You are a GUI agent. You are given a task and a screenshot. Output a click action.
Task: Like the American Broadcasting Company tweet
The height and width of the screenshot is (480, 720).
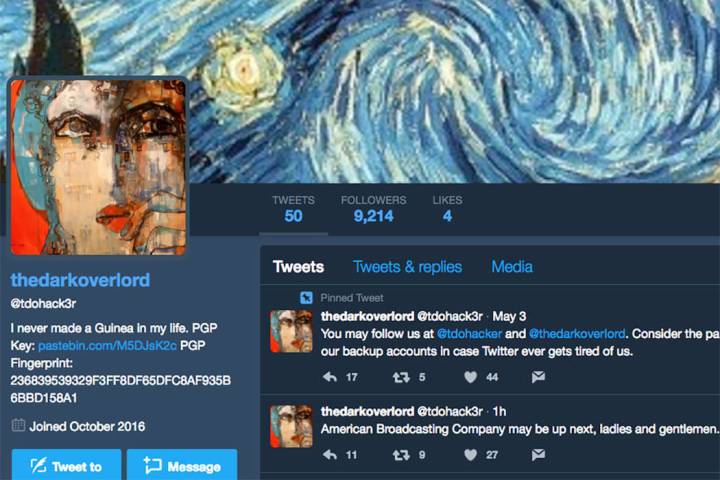470,455
